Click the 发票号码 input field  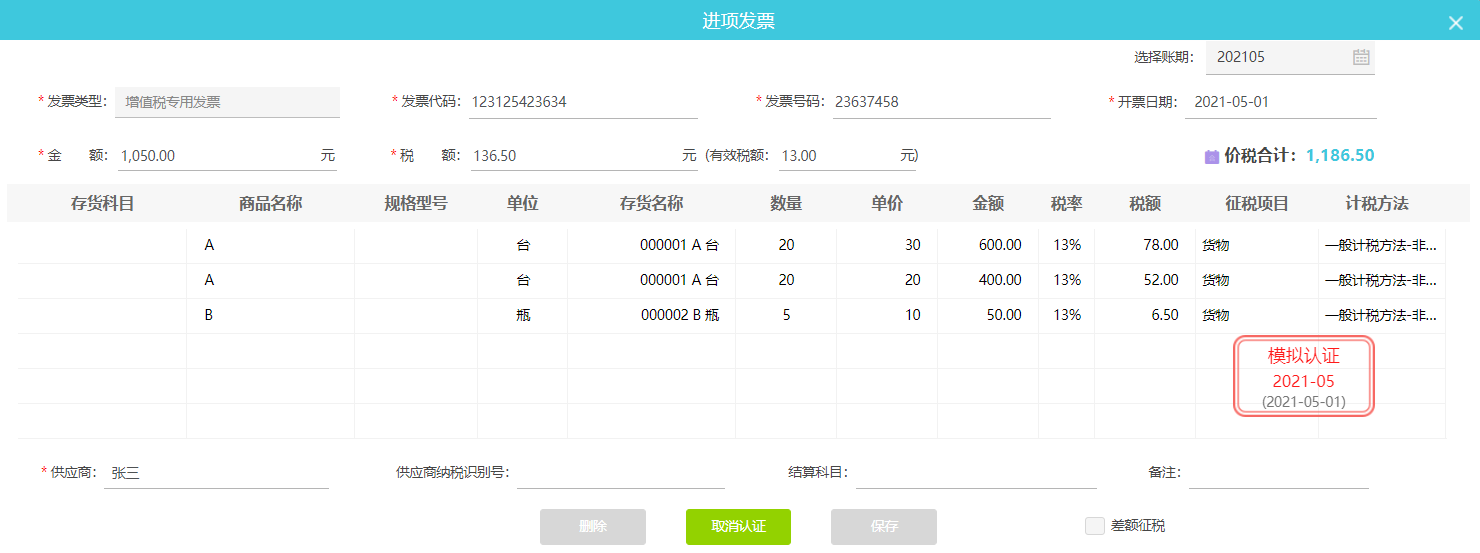(940, 102)
